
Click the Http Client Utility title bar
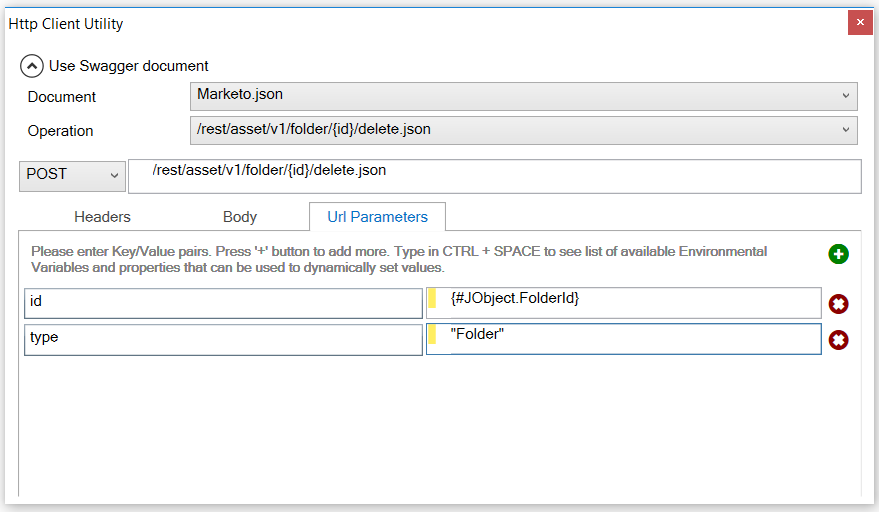click(400, 23)
